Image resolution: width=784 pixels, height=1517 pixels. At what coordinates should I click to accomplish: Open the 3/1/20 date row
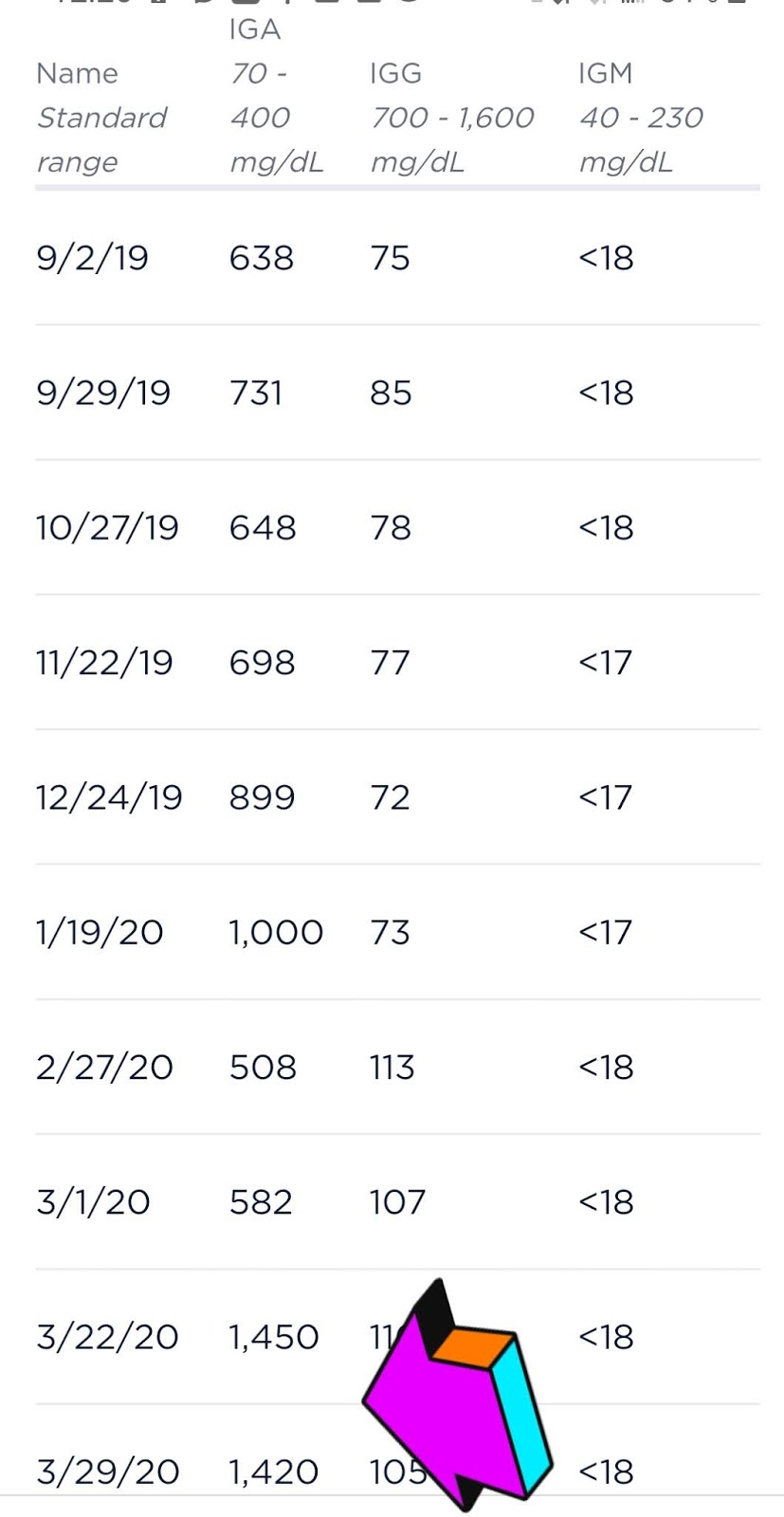[x=93, y=1202]
